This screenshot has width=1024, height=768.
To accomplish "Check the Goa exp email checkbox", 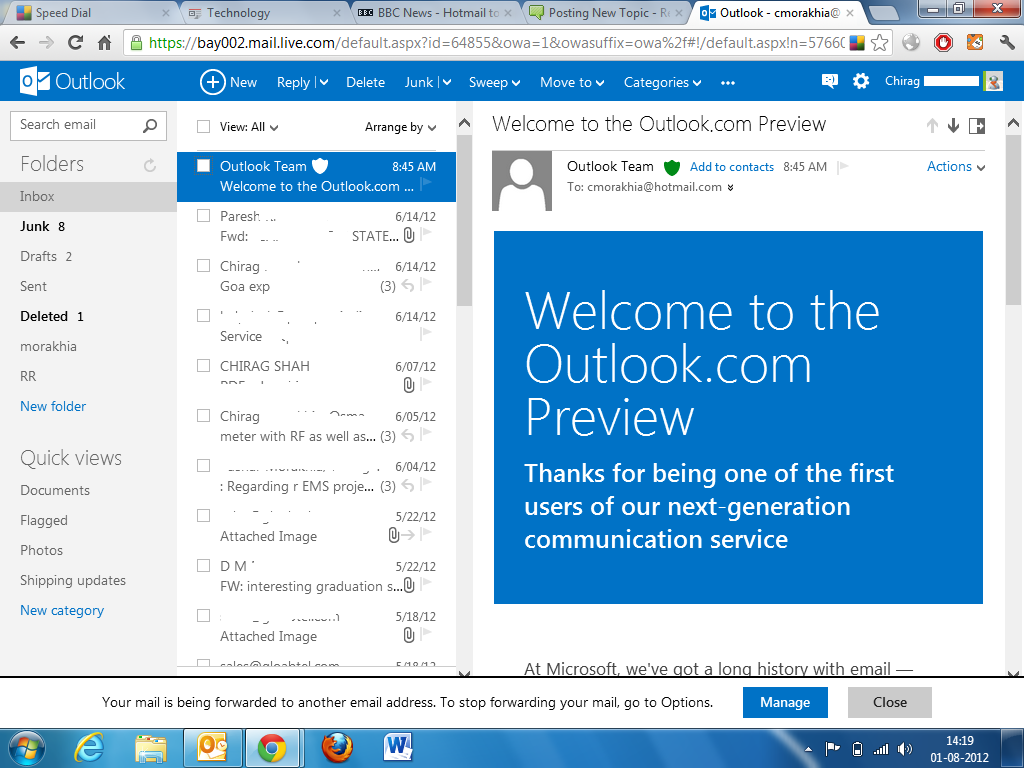I will 204,266.
